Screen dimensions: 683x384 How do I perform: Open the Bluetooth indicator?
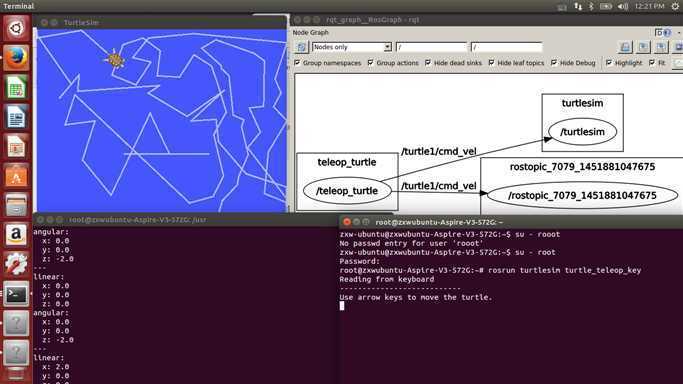592,6
